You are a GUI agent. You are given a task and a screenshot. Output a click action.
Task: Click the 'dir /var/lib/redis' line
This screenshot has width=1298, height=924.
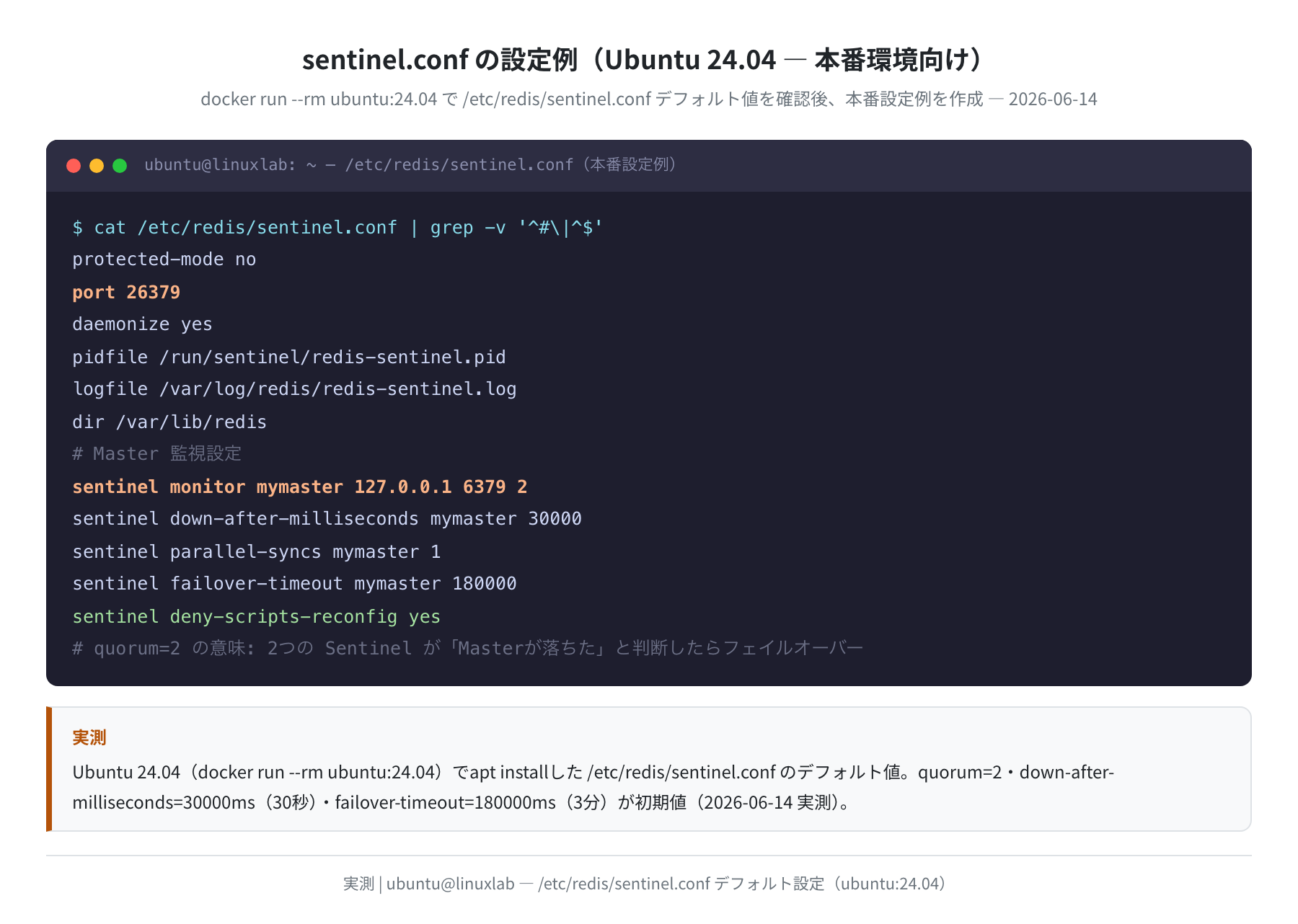pos(169,422)
